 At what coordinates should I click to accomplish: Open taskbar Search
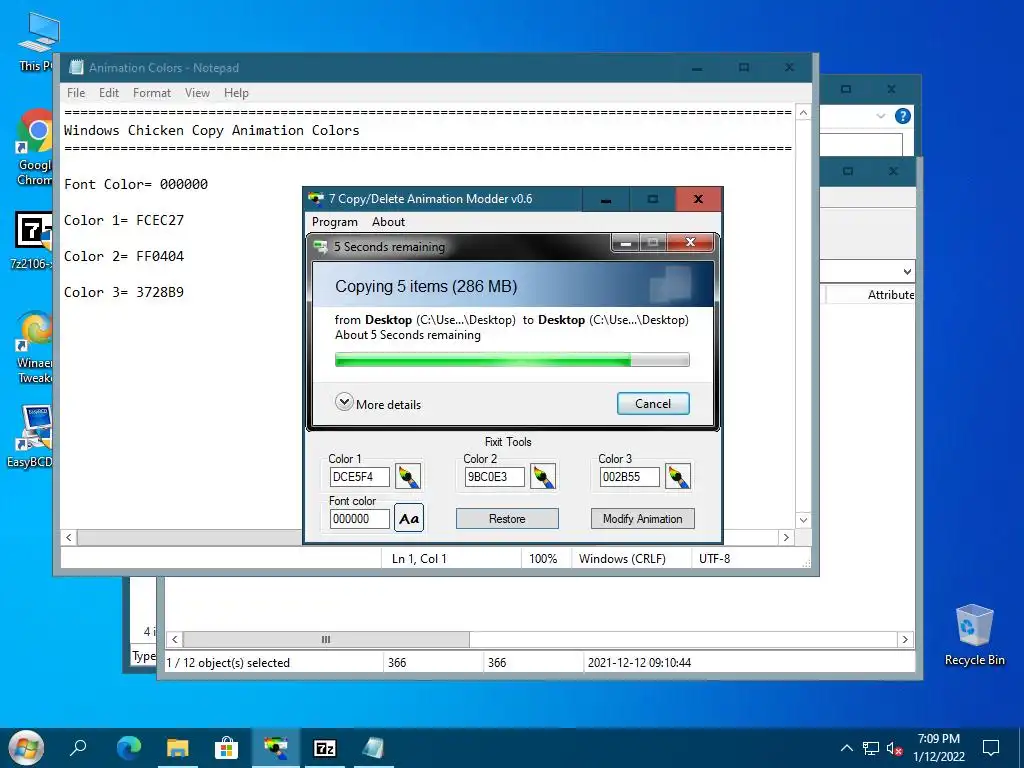[78, 748]
